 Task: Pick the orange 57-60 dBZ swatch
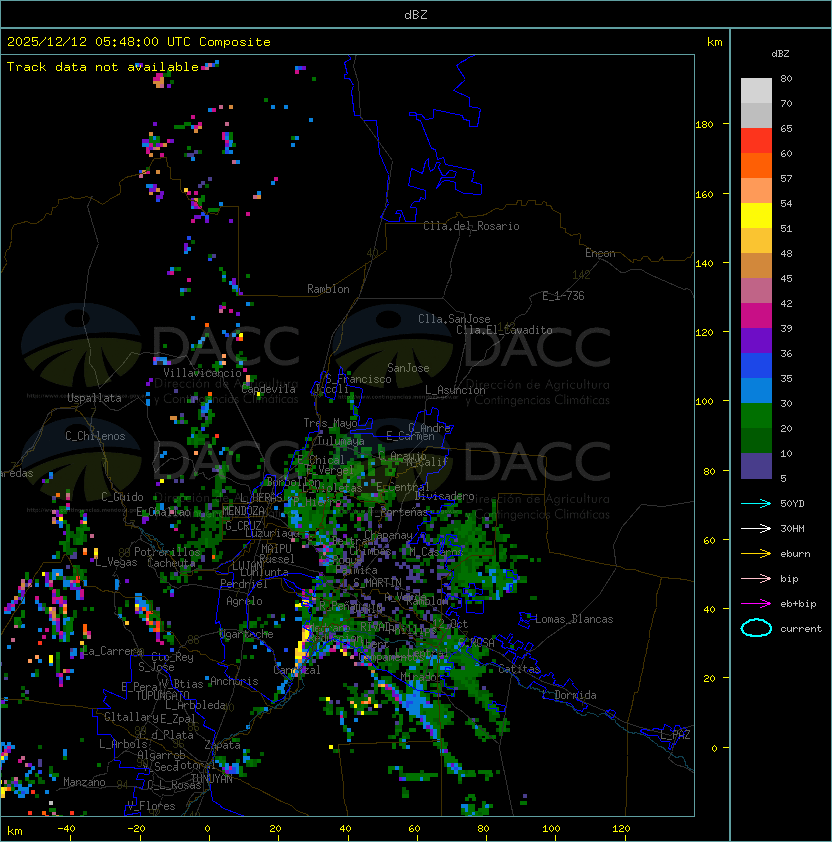(x=756, y=166)
